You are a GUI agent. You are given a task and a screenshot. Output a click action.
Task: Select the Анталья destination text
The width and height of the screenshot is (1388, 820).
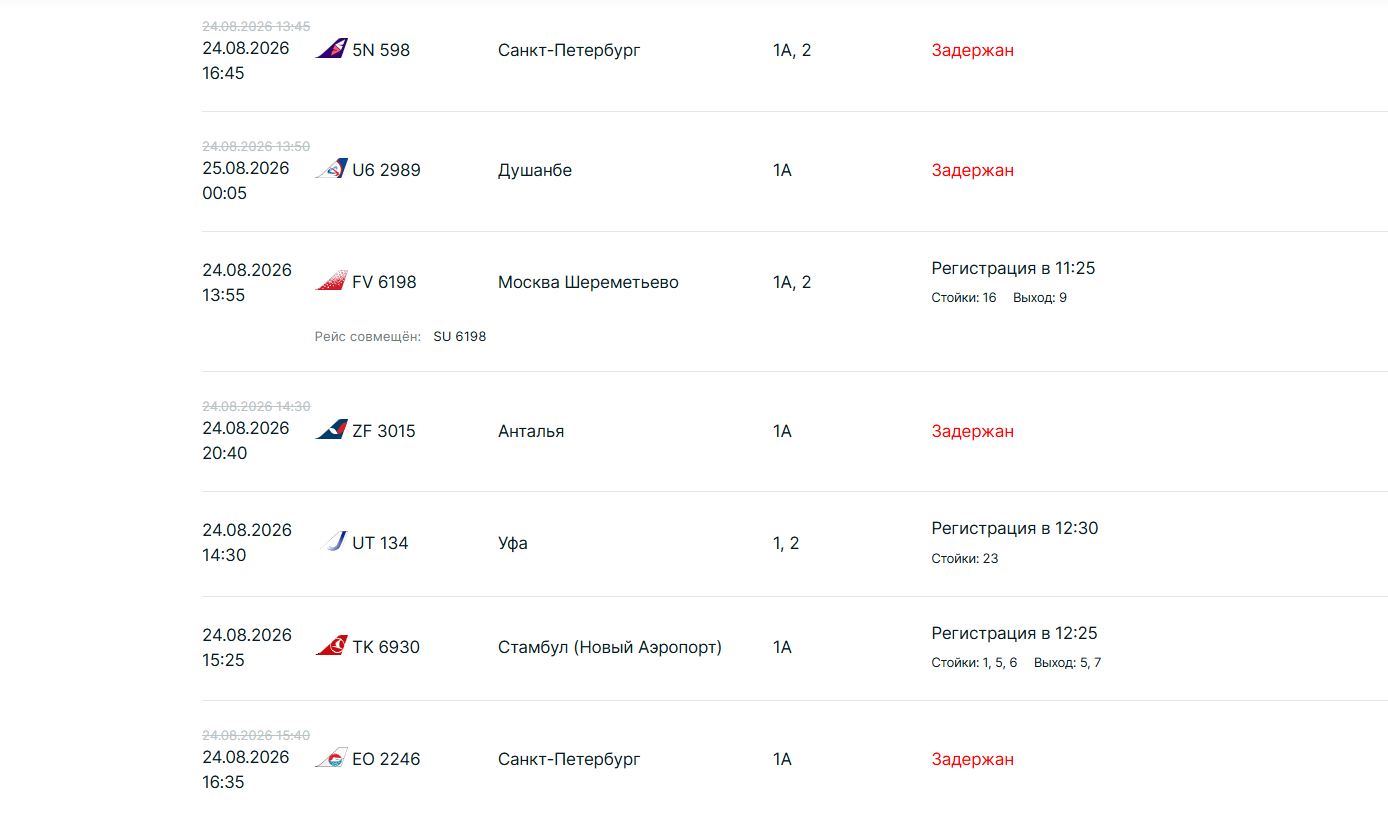pyautogui.click(x=531, y=431)
